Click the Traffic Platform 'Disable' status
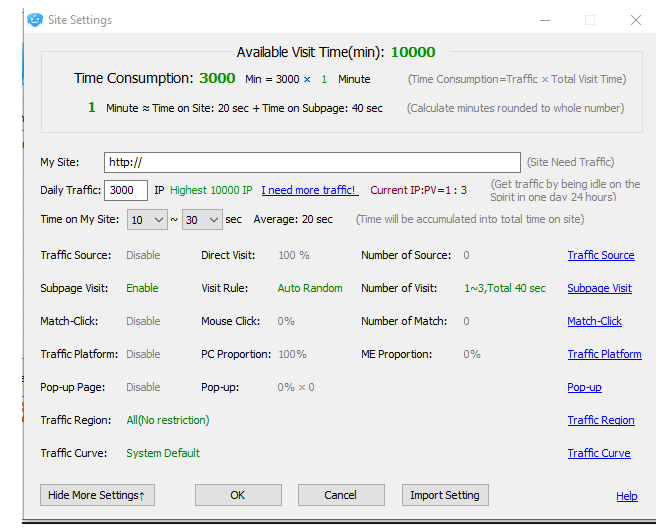The height and width of the screenshot is (531, 668). (x=143, y=354)
